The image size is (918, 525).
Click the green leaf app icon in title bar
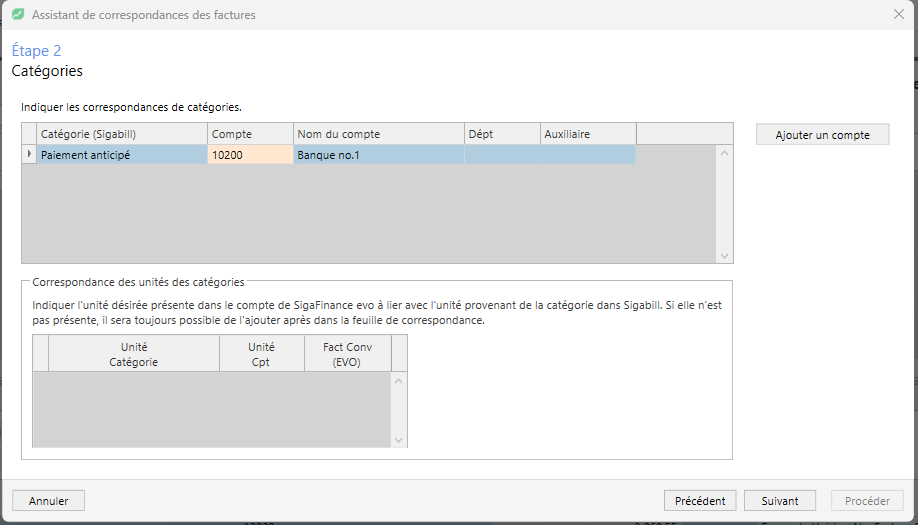click(18, 15)
